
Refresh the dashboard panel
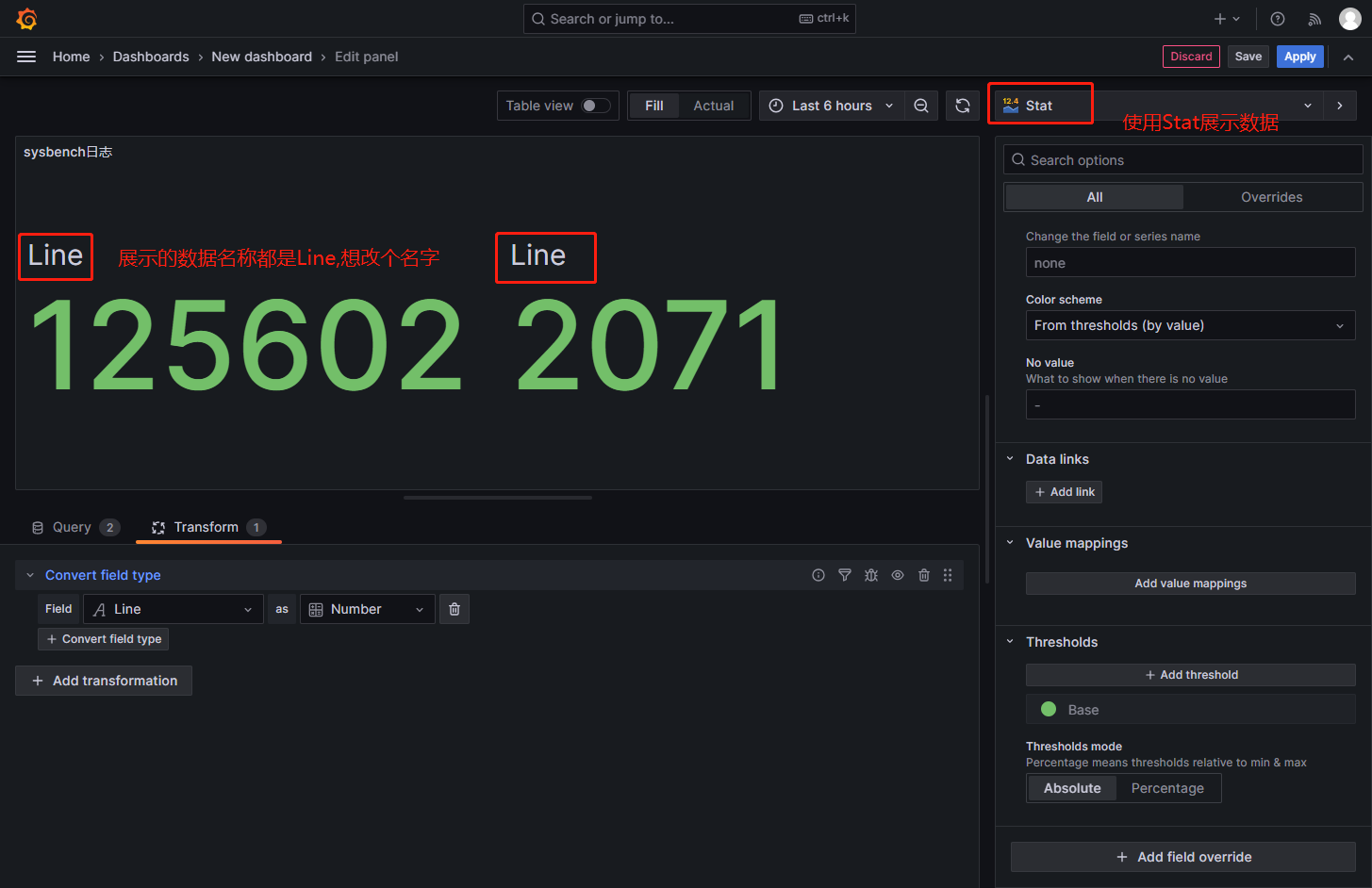coord(963,106)
